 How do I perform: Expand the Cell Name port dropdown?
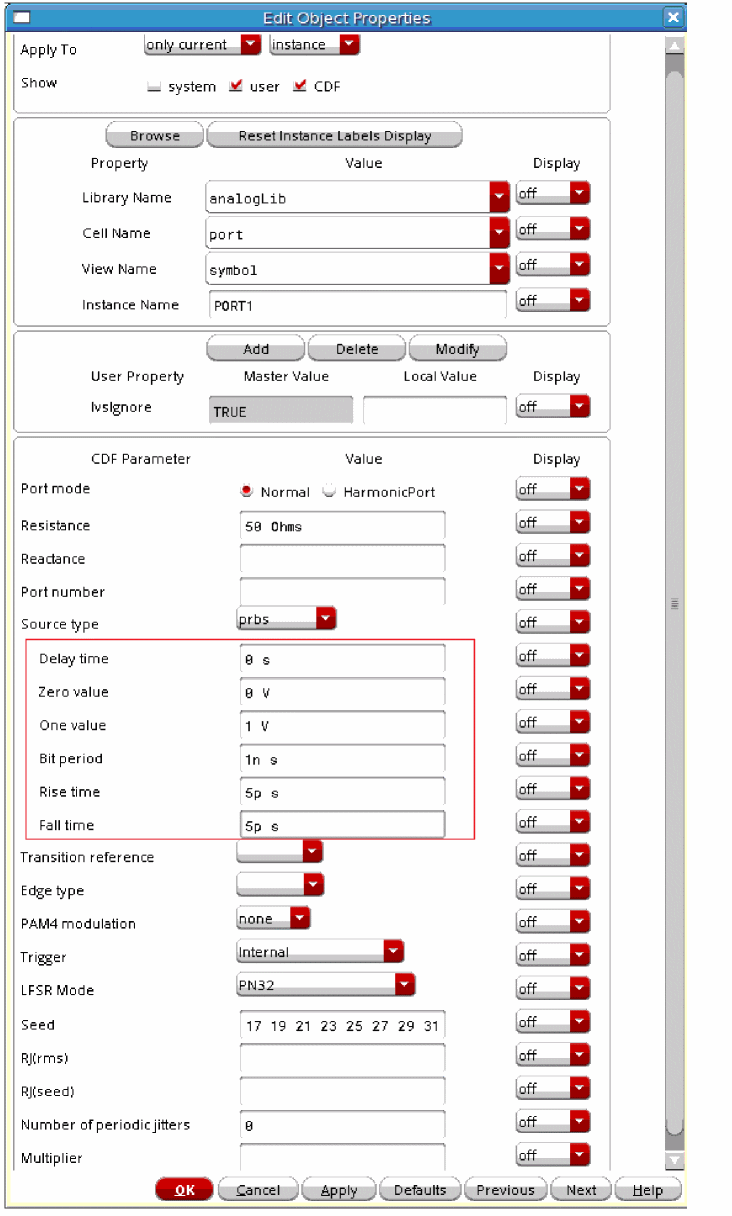point(500,234)
